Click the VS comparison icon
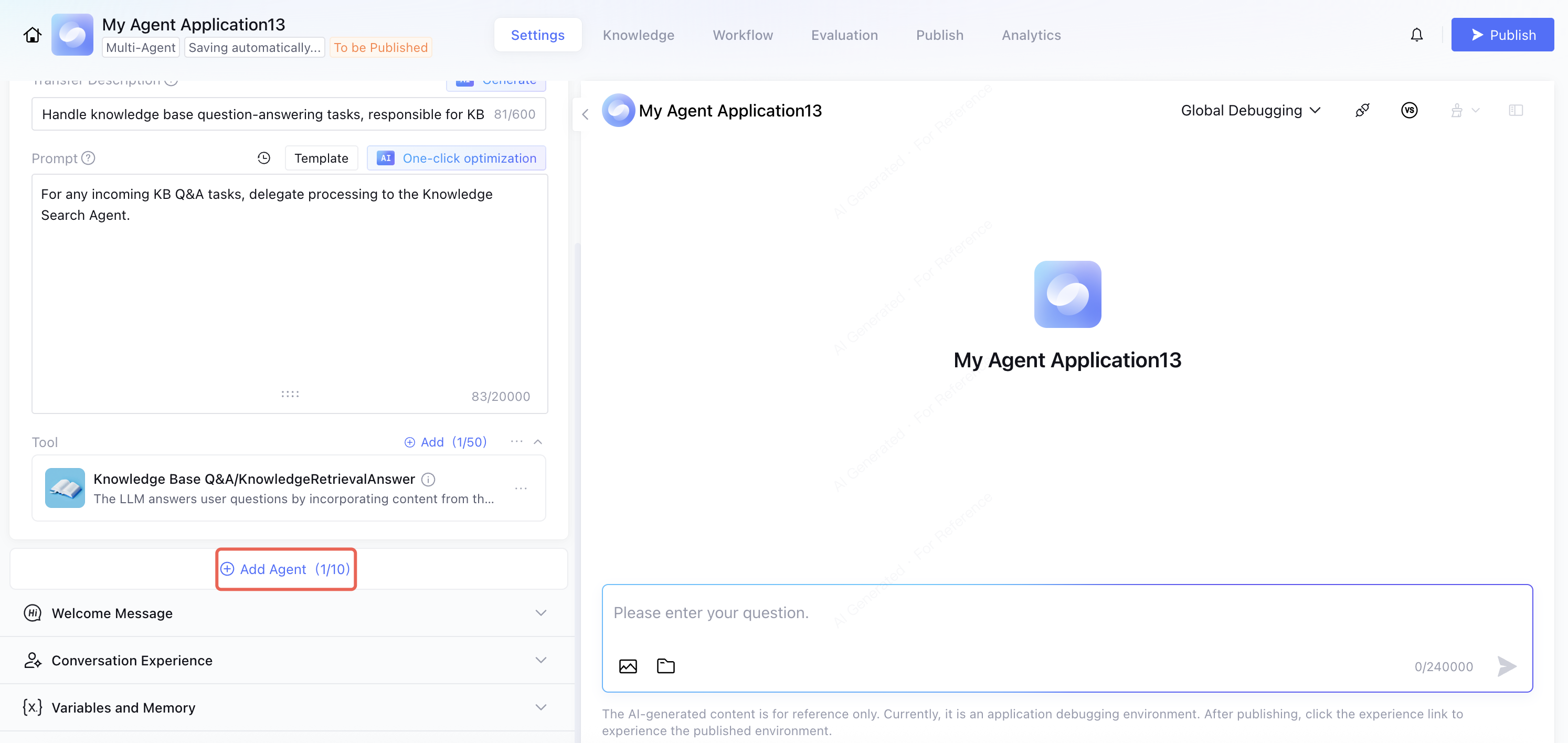 pyautogui.click(x=1408, y=111)
